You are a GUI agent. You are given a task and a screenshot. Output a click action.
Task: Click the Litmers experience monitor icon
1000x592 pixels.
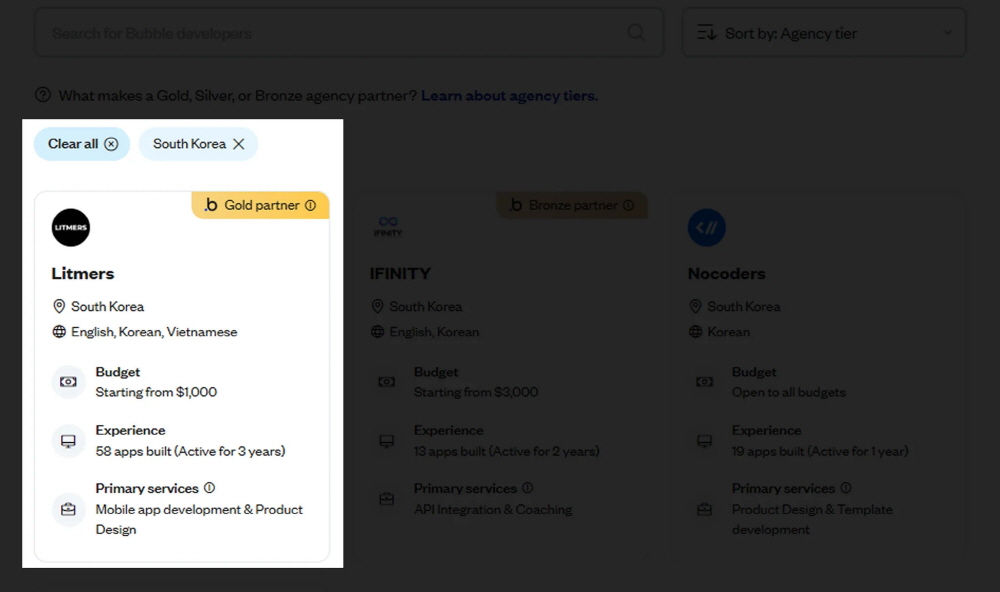point(68,441)
